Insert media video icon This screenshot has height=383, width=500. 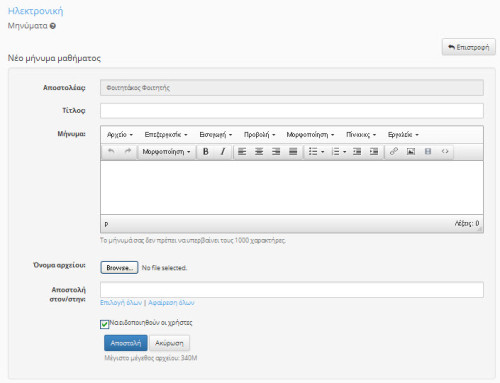coord(428,152)
